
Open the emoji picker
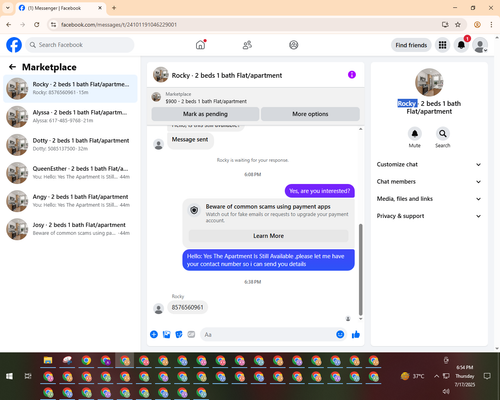[340, 334]
